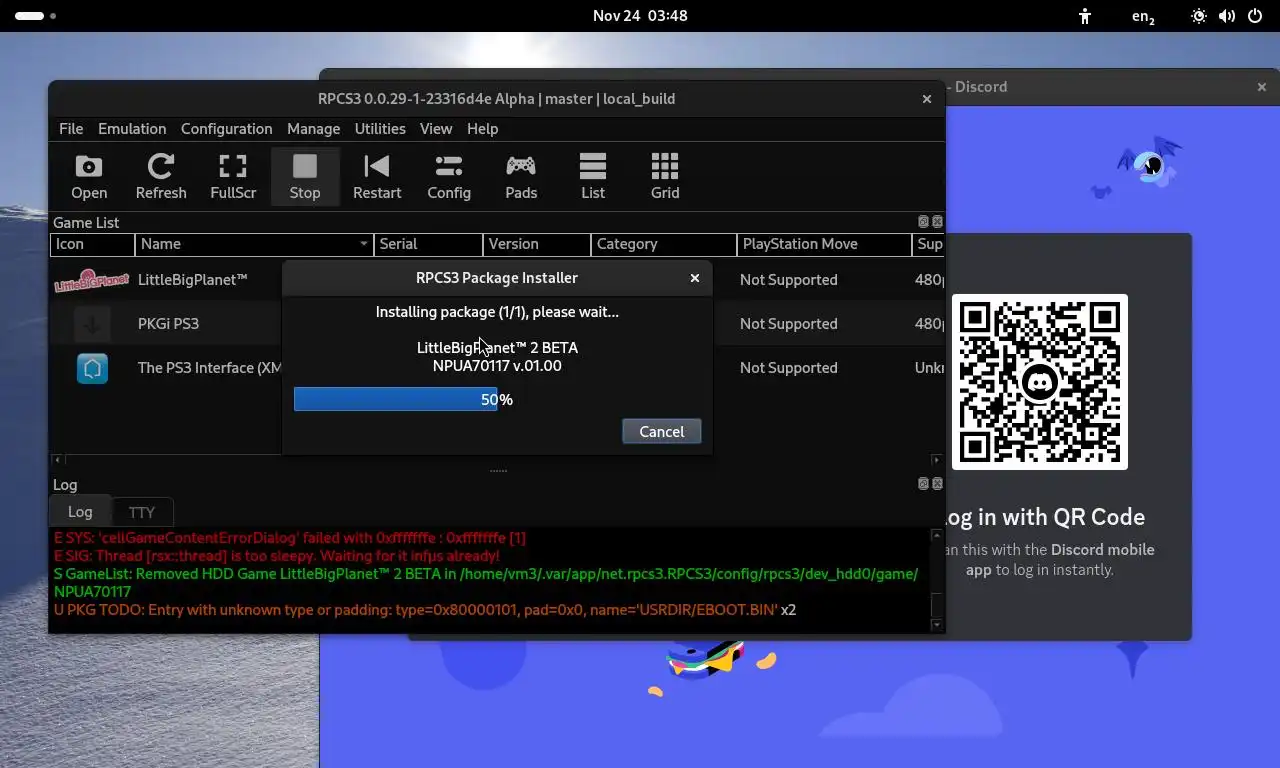This screenshot has height=768, width=1280.
Task: Open the Nov 24 clock calendar
Action: click(x=640, y=16)
